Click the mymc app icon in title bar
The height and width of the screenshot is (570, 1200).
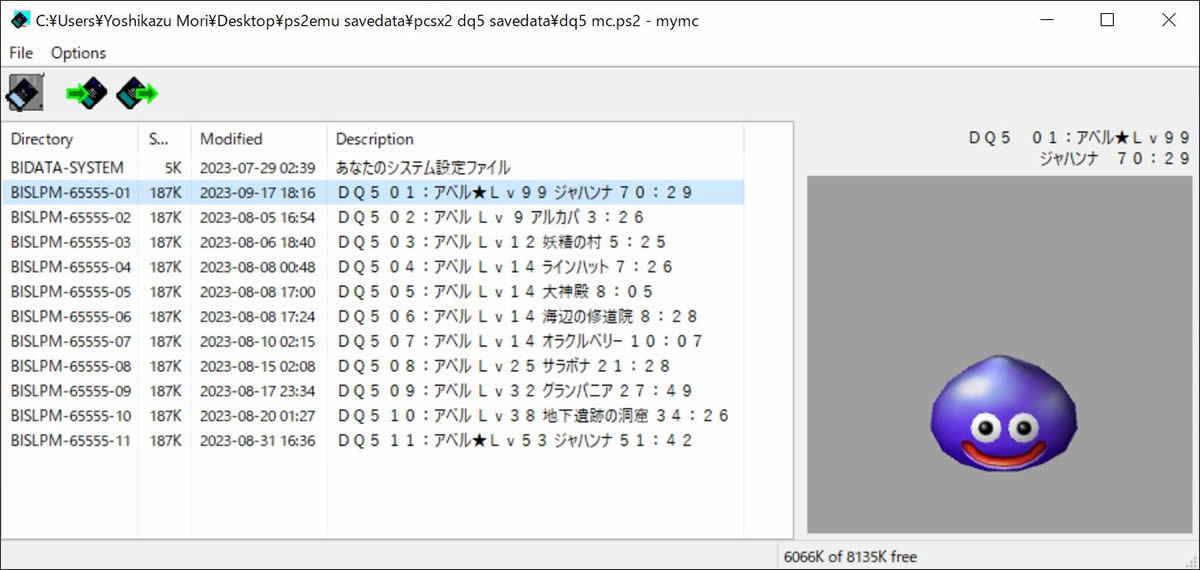click(x=20, y=20)
